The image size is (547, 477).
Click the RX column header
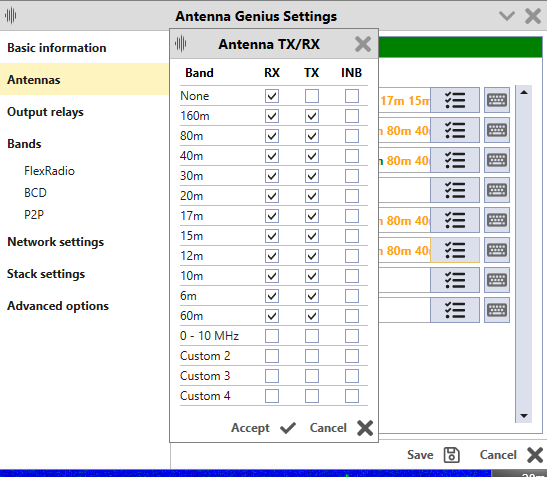272,73
